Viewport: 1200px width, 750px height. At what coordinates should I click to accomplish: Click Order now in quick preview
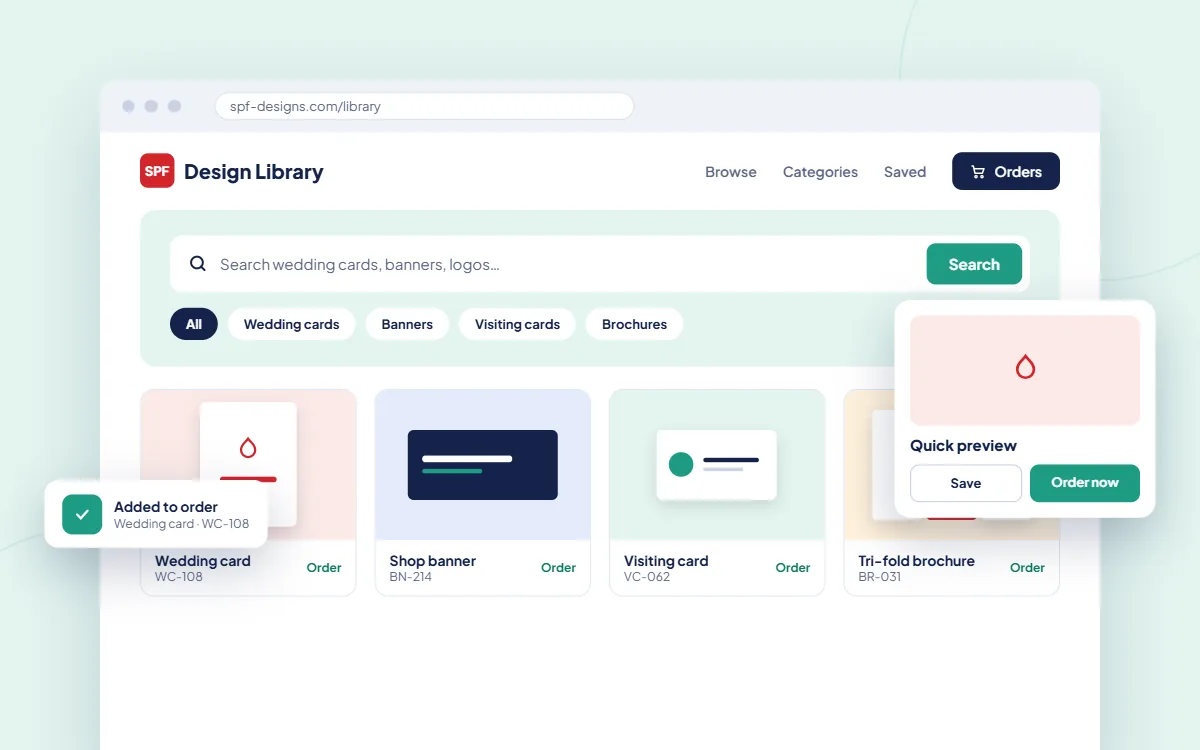click(x=1085, y=483)
